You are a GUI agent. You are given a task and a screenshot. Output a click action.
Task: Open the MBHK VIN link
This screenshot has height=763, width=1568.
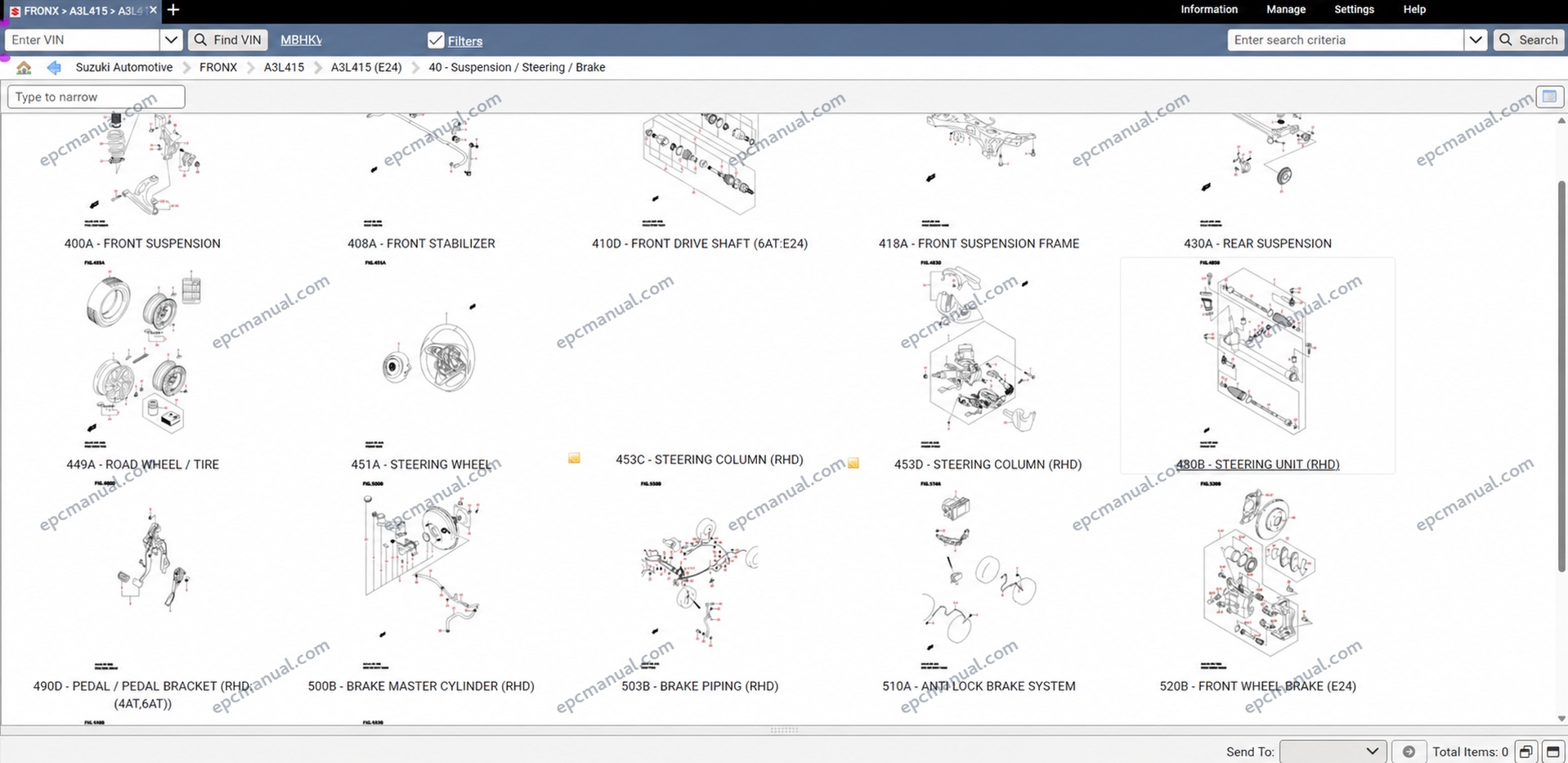pos(301,40)
